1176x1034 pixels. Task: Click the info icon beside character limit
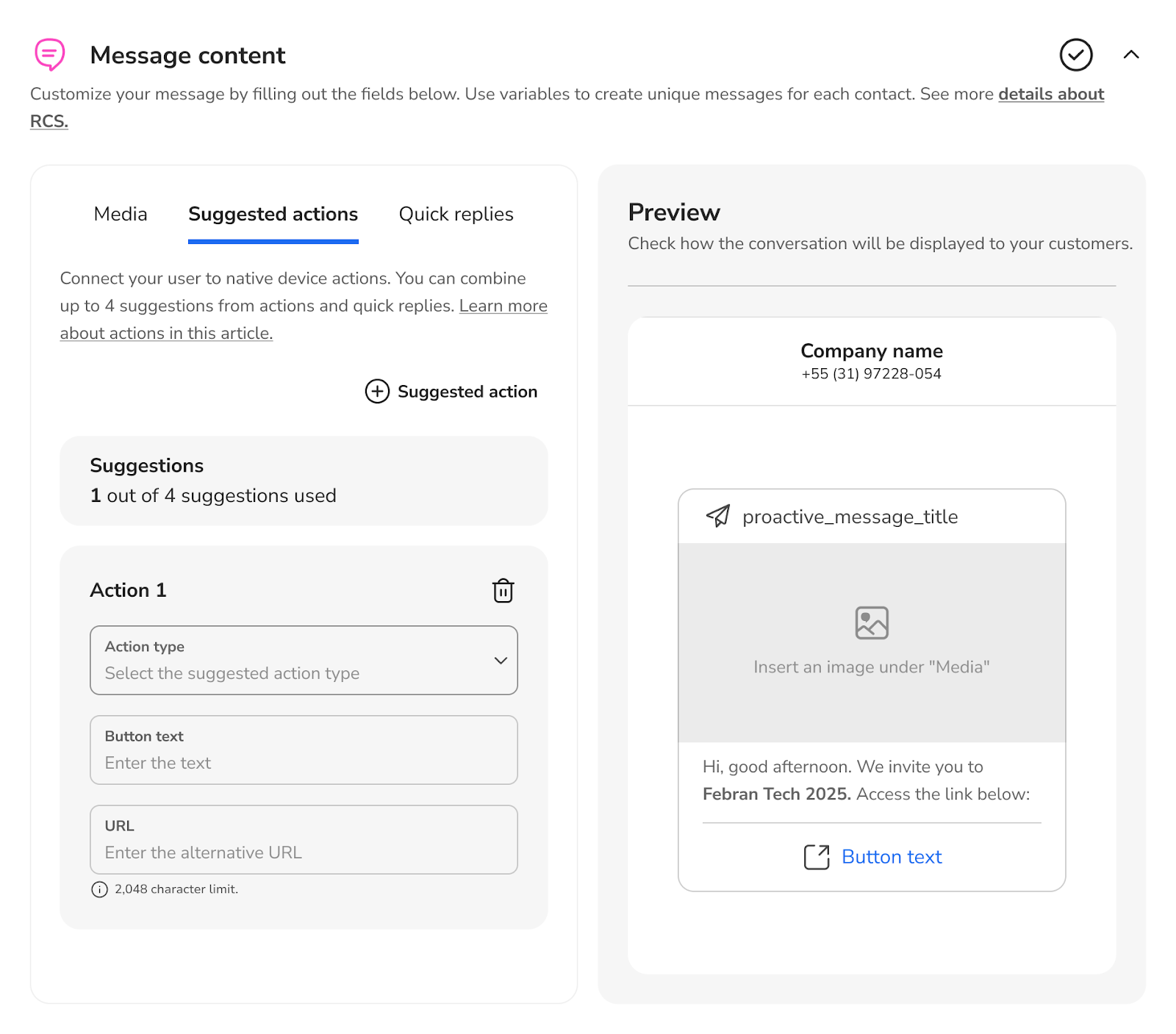click(99, 890)
